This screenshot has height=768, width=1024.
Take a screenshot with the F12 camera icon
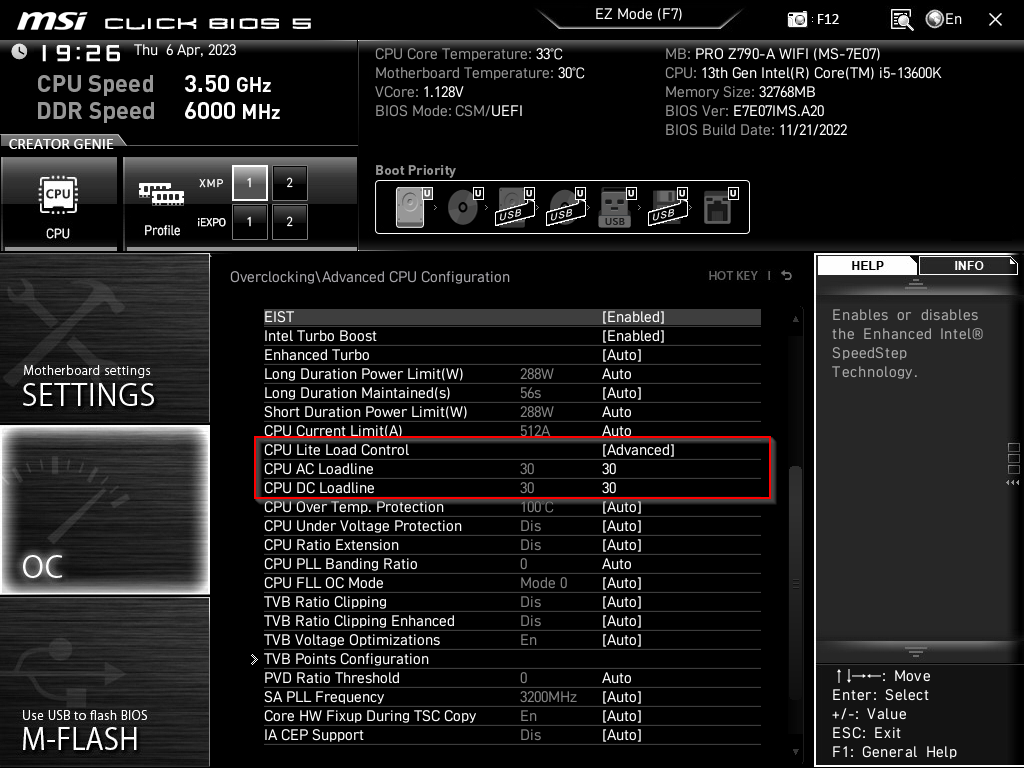click(797, 19)
